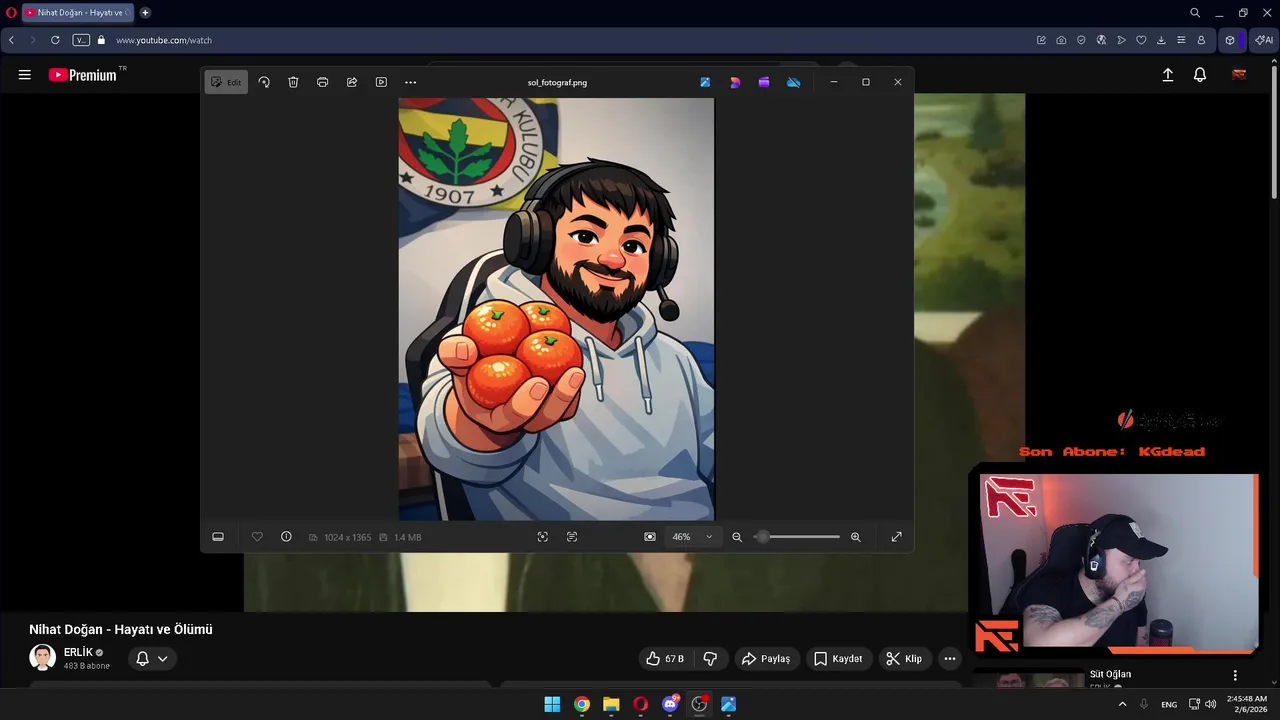Expand subscription notification bell dropdown
Screen dimensions: 1280x720
click(152, 659)
